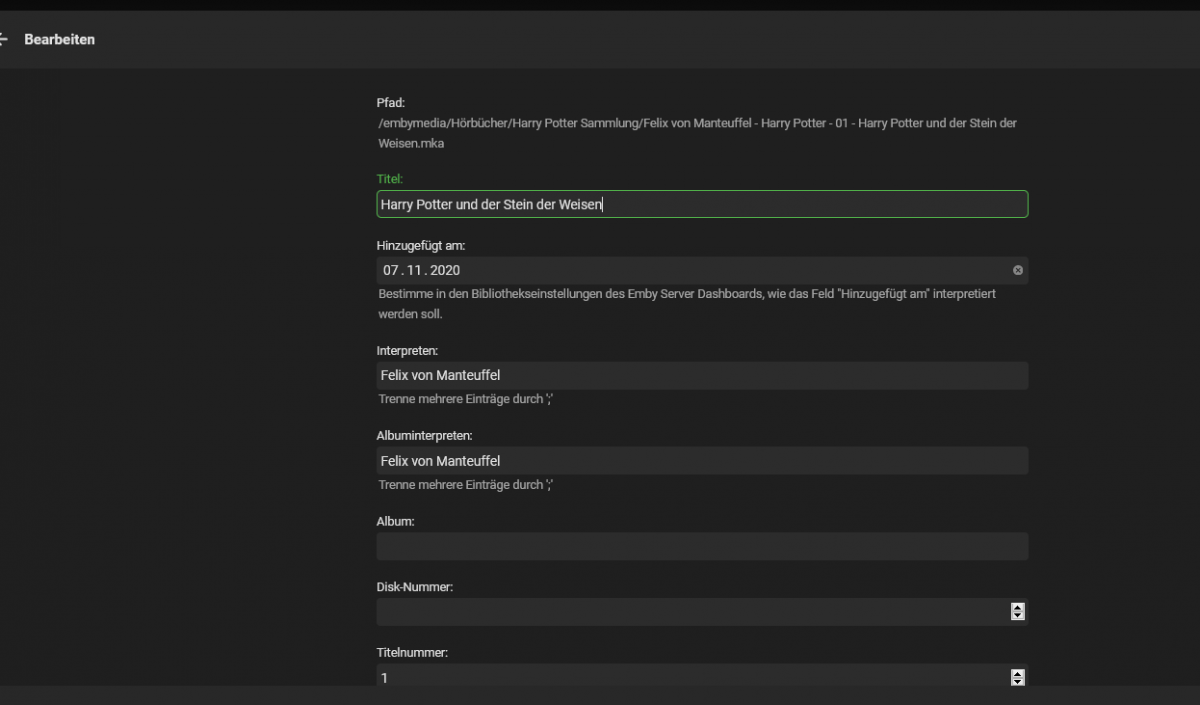Click into the Albuminterpreten field
The height and width of the screenshot is (705, 1200).
point(702,461)
